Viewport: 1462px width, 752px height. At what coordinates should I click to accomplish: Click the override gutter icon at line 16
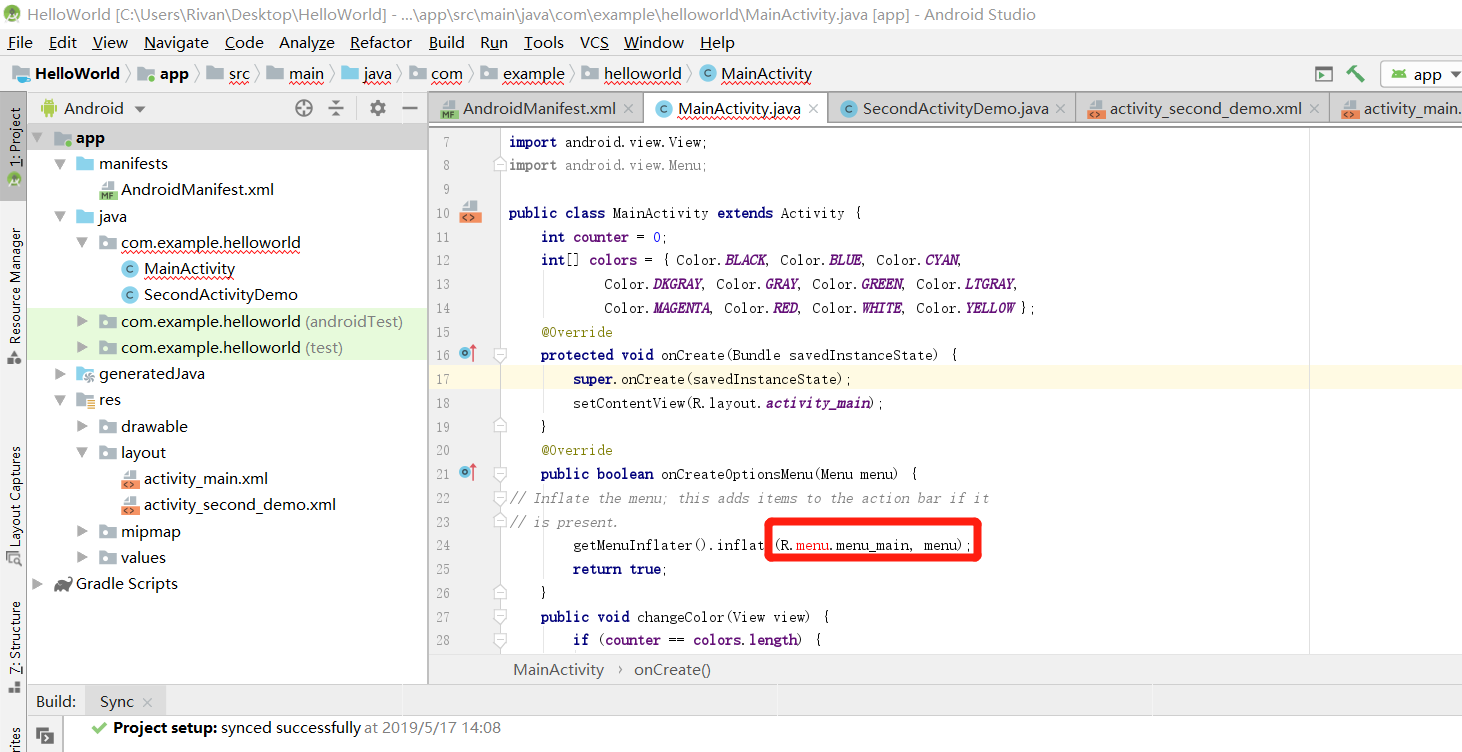[468, 353]
